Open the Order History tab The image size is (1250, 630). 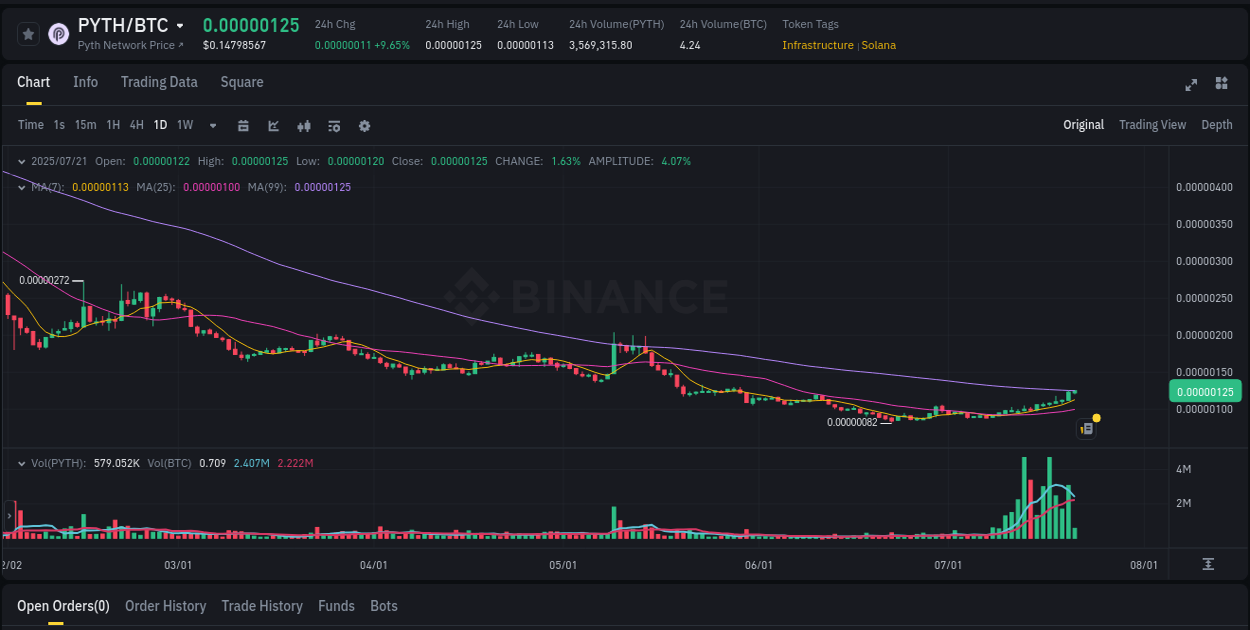pos(165,606)
